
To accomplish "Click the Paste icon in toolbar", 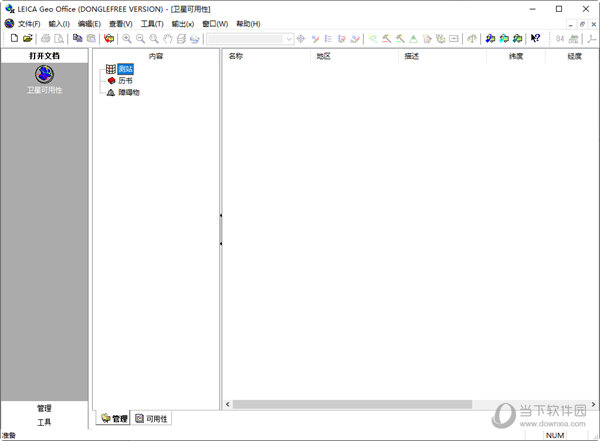I will coord(91,38).
